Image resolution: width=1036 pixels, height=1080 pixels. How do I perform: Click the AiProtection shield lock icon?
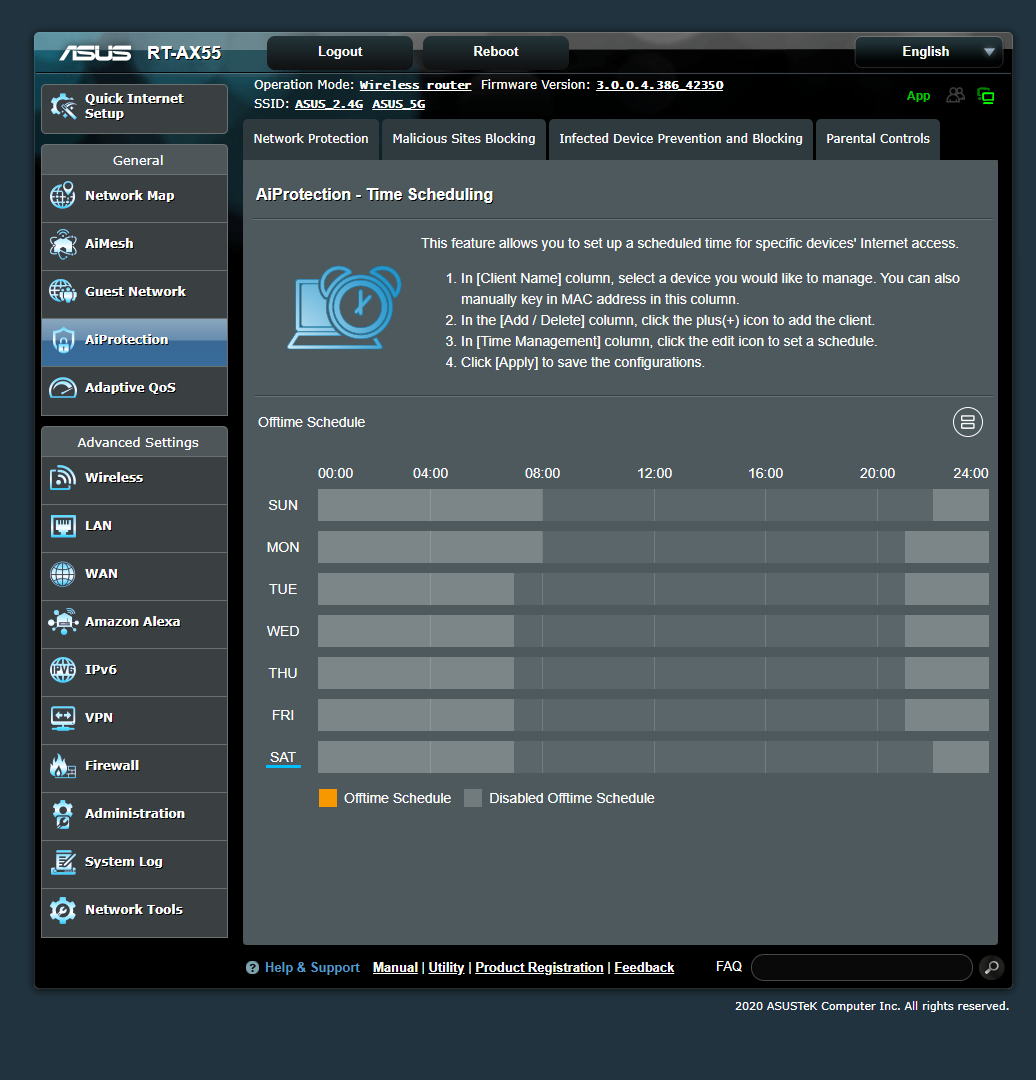click(x=63, y=340)
